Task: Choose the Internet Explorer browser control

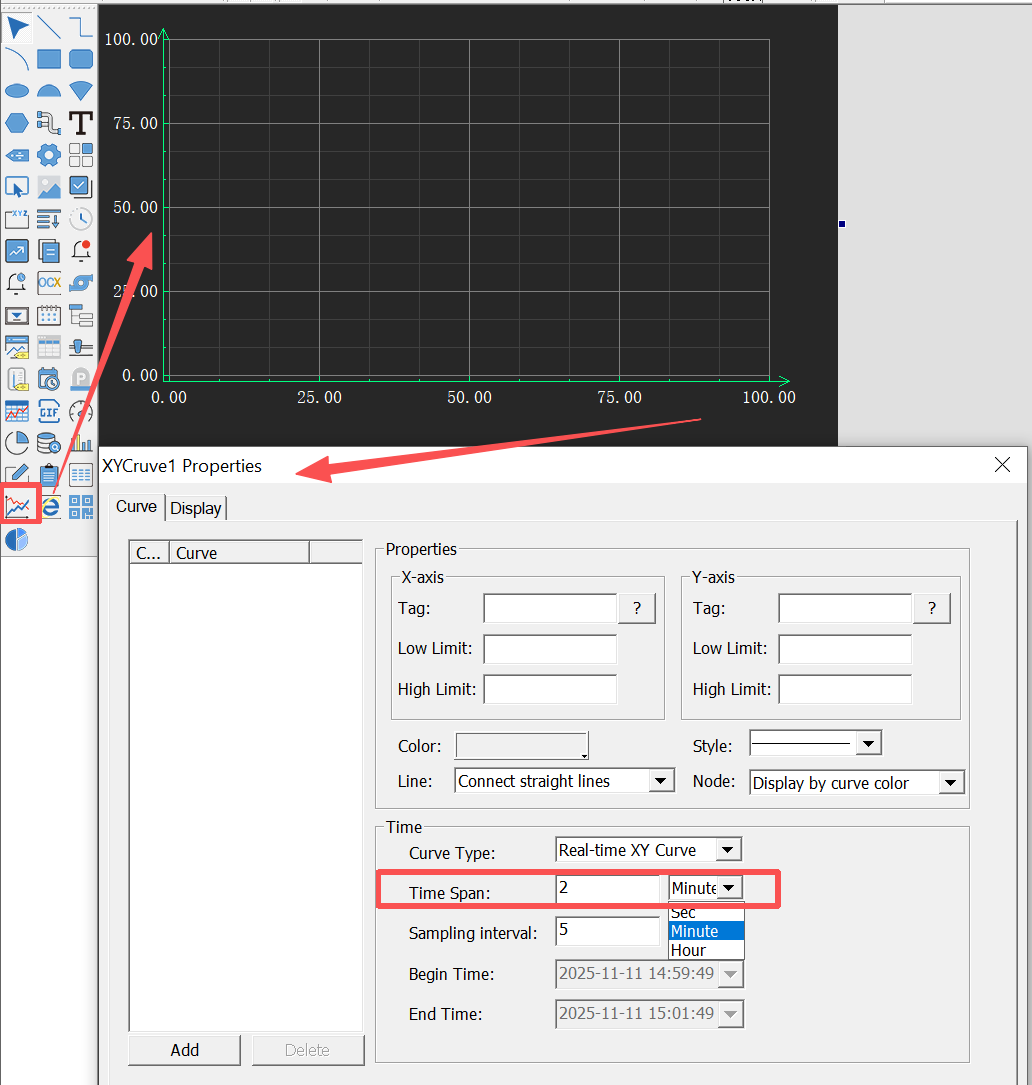Action: click(49, 506)
